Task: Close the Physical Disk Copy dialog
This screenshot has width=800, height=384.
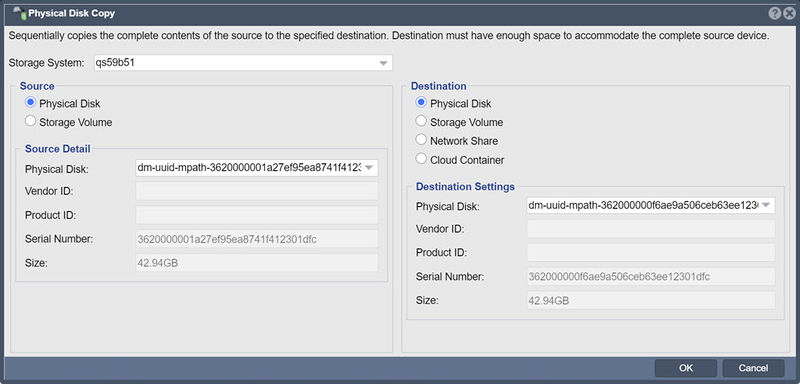Action: (788, 14)
